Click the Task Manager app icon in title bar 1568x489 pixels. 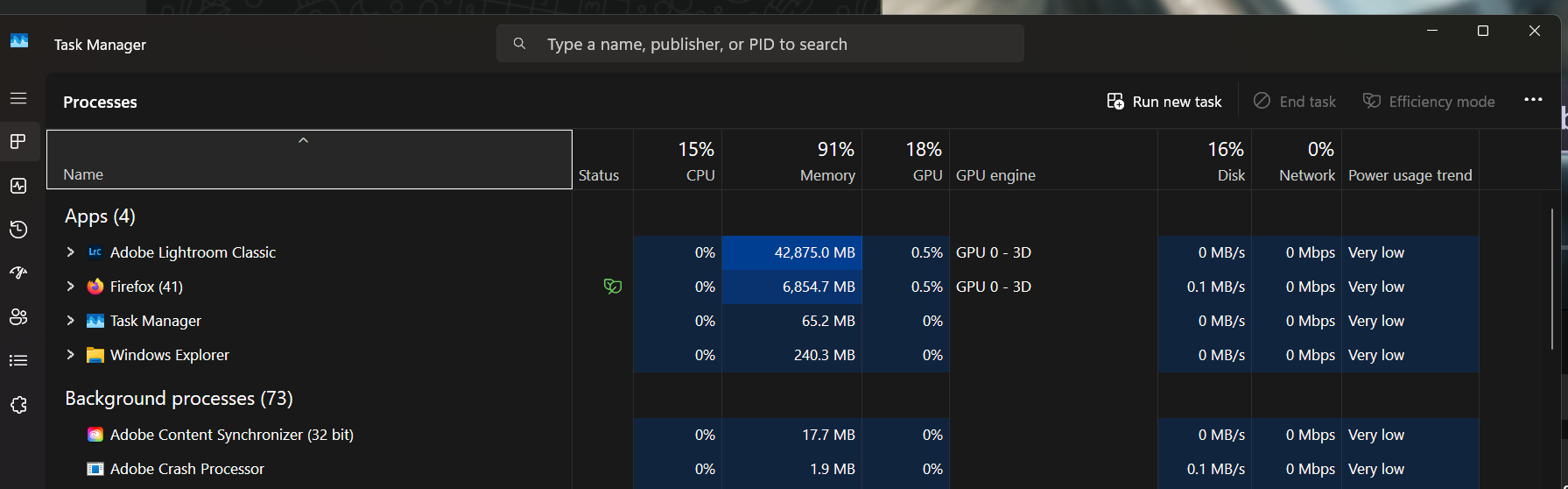[19, 40]
